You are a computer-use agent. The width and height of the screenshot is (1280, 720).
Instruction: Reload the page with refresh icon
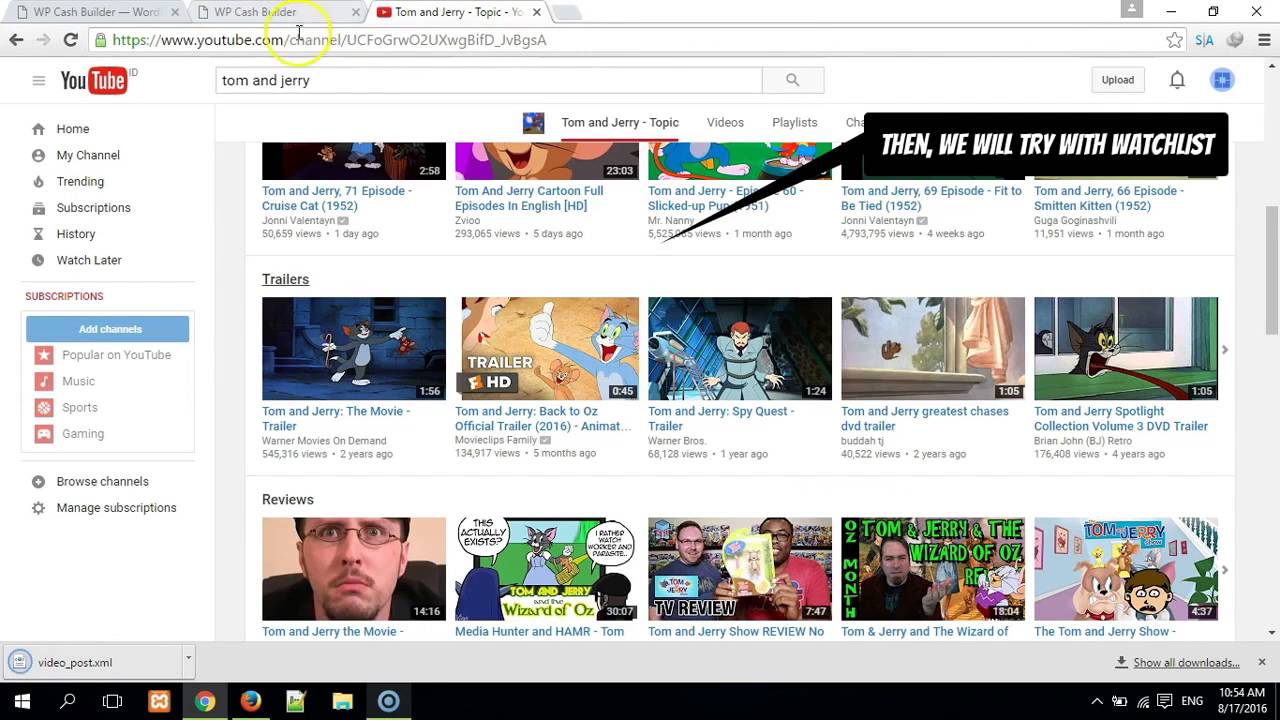tap(70, 40)
